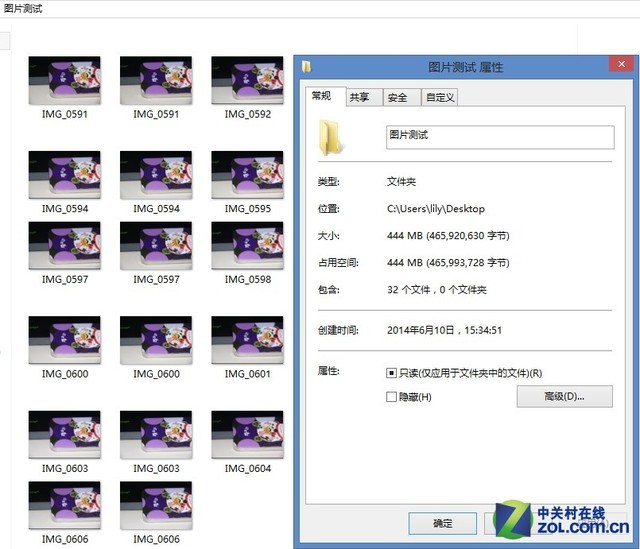Click the IMG_0598 picture thumbnail

coord(247,245)
